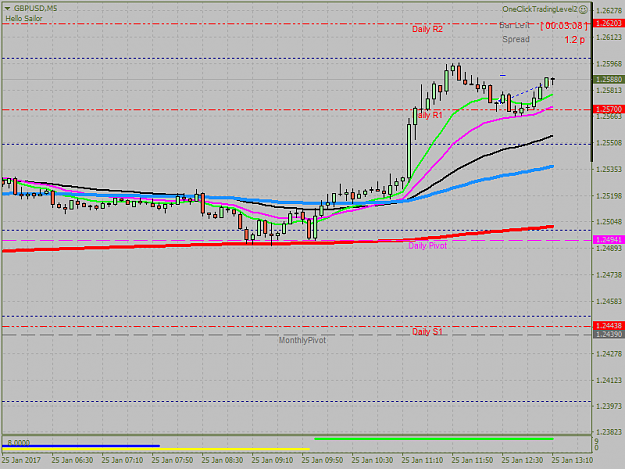Click the OneClickTradingLevel2 expert name
Image resolution: width=625 pixels, height=469 pixels.
coord(540,9)
